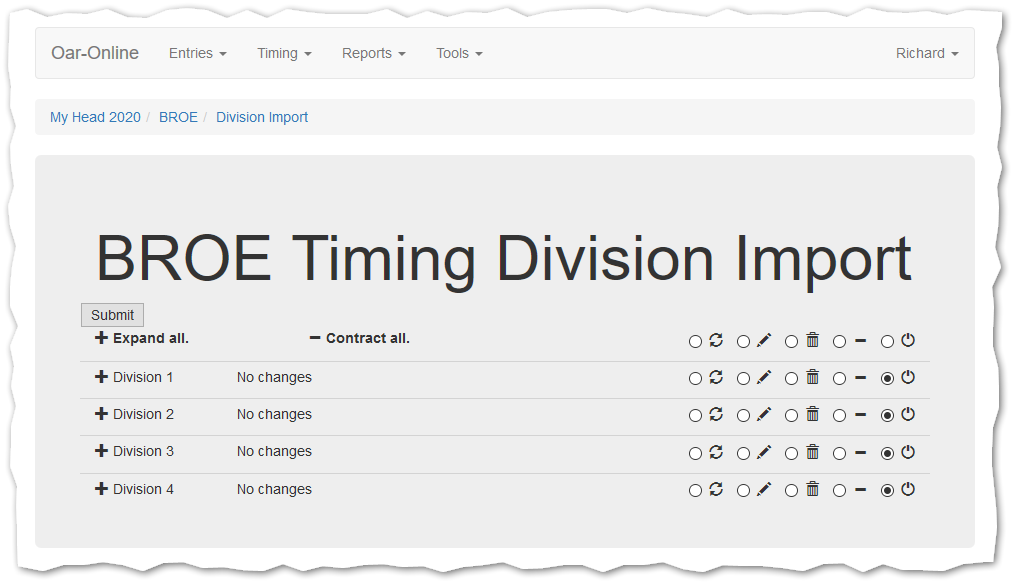Viewport: 1014px width, 584px height.
Task: Select the power radio button in header row
Action: 887,342
